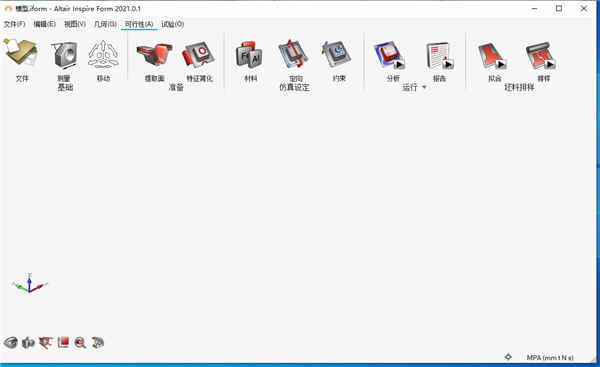The height and width of the screenshot is (367, 600).
Task: Open the MPA (mm t N s) unit selector
Action: click(x=550, y=357)
